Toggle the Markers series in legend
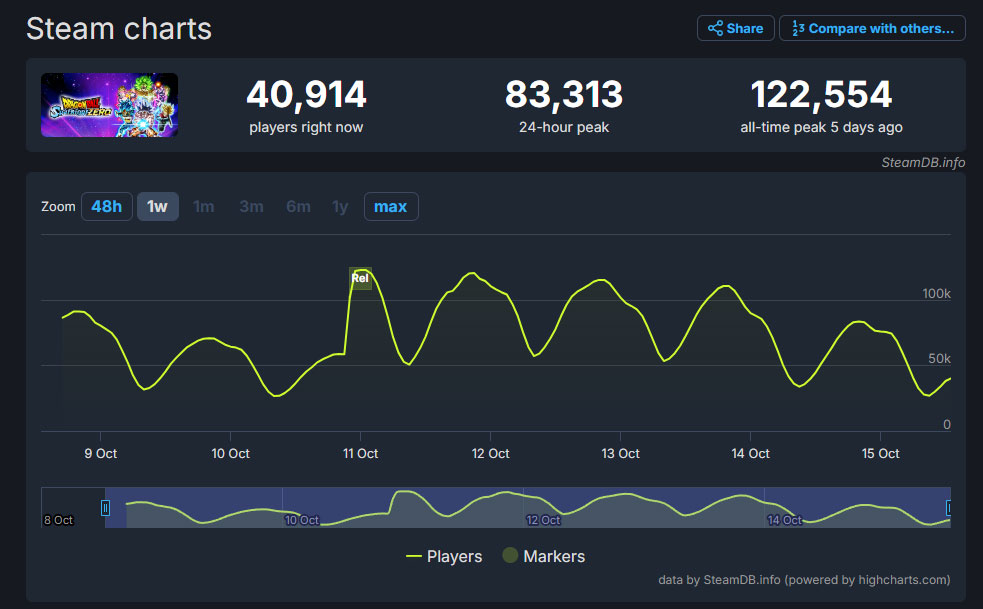Image resolution: width=983 pixels, height=609 pixels. [x=542, y=556]
